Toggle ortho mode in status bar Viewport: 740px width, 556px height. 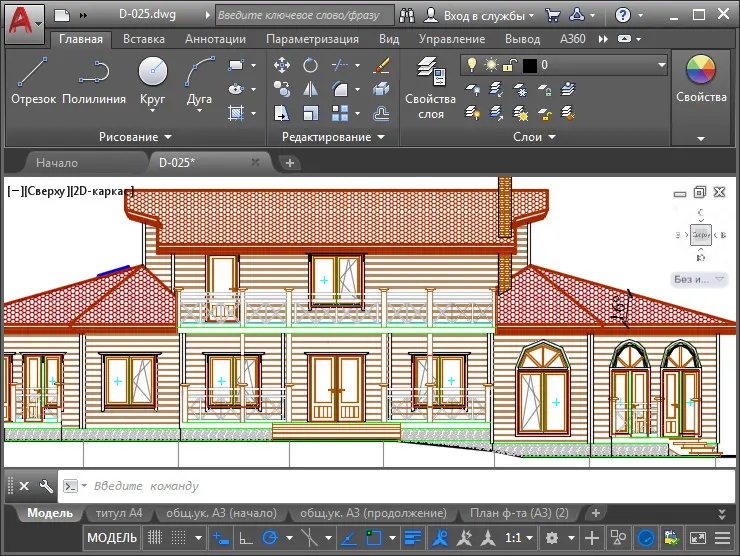(x=244, y=538)
